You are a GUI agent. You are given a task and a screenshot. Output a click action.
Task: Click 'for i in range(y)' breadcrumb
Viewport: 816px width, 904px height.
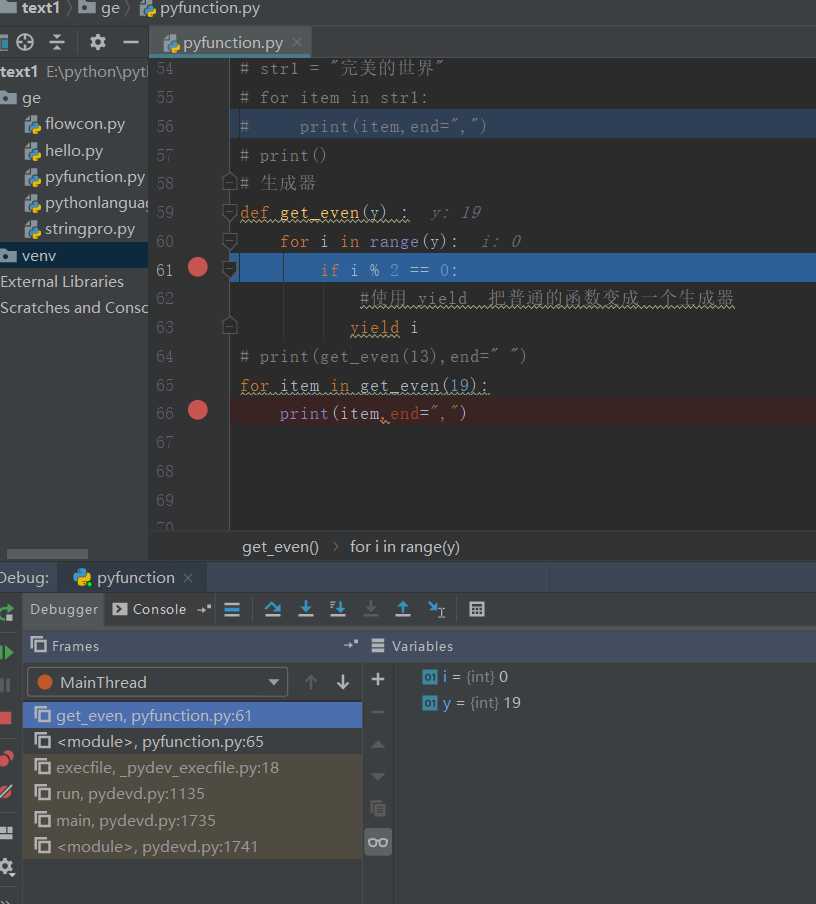click(x=405, y=547)
